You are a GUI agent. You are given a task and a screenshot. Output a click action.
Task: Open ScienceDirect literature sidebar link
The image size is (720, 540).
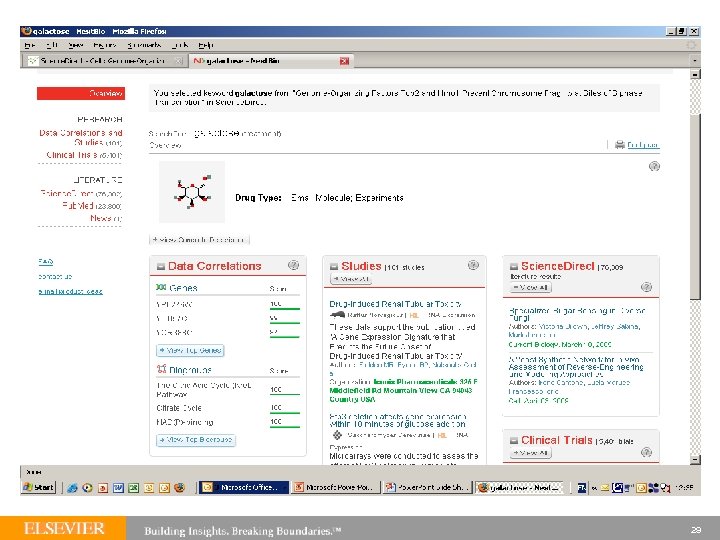pyautogui.click(x=81, y=193)
